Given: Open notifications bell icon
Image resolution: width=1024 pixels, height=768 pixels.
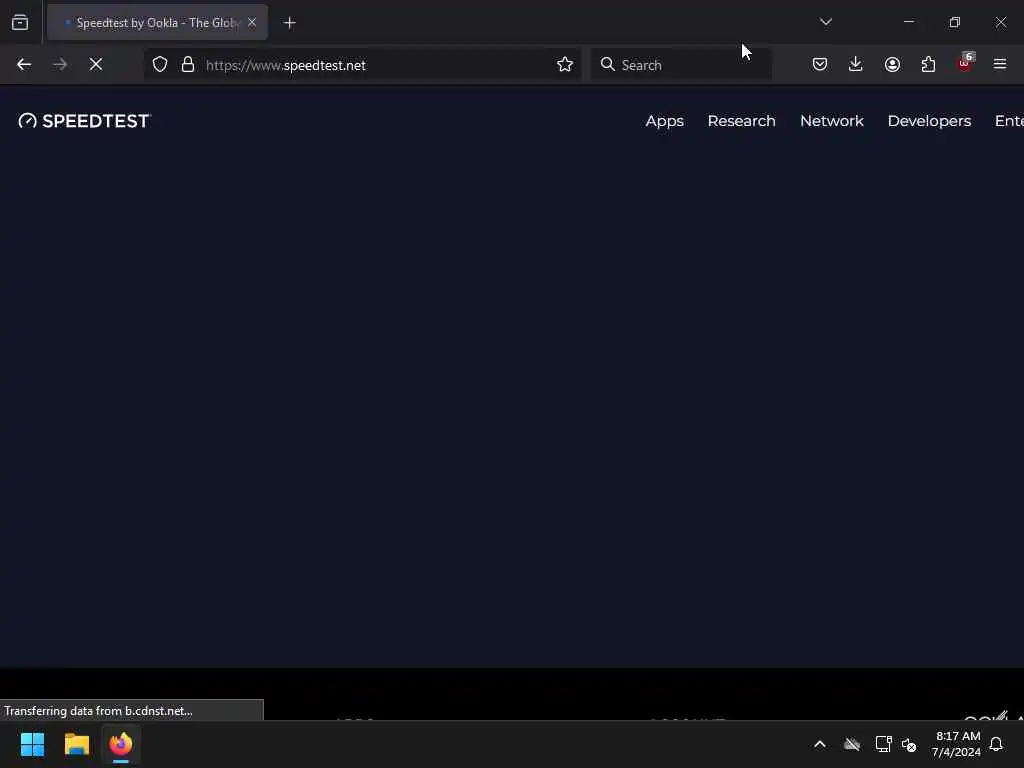Looking at the screenshot, I should click(x=996, y=744).
